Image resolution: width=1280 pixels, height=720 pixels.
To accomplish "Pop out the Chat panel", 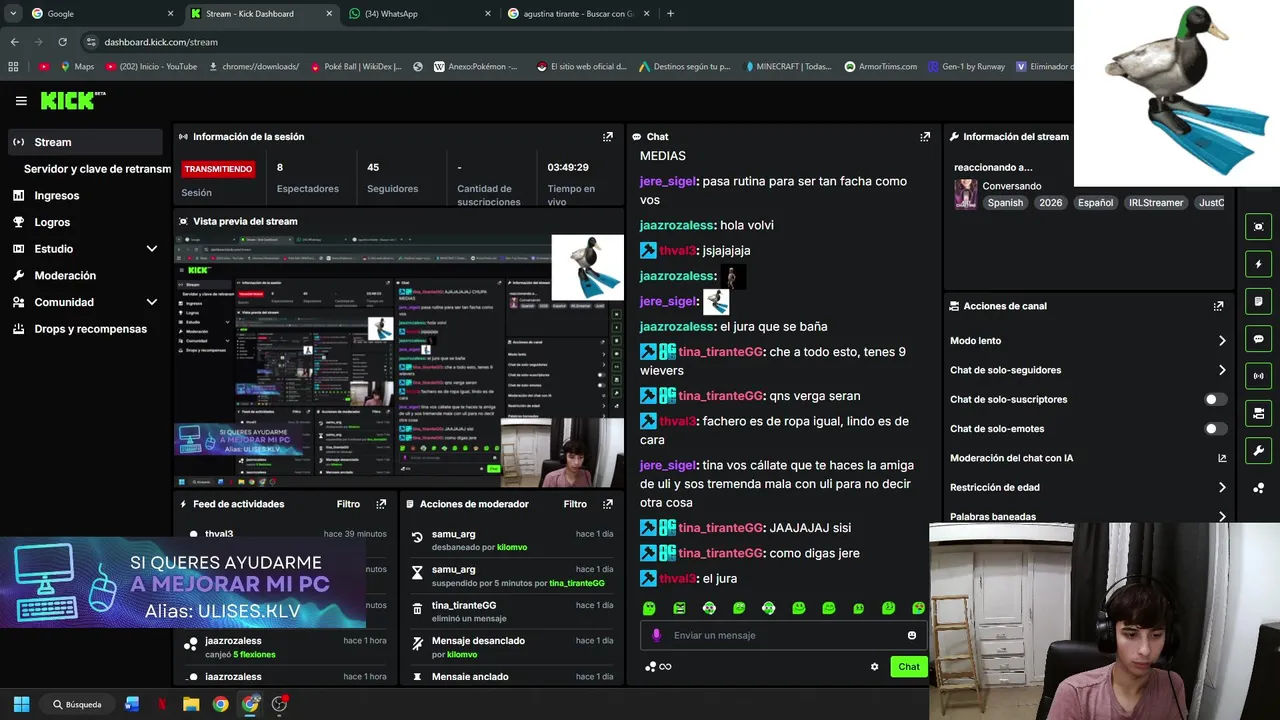I will pyautogui.click(x=925, y=137).
